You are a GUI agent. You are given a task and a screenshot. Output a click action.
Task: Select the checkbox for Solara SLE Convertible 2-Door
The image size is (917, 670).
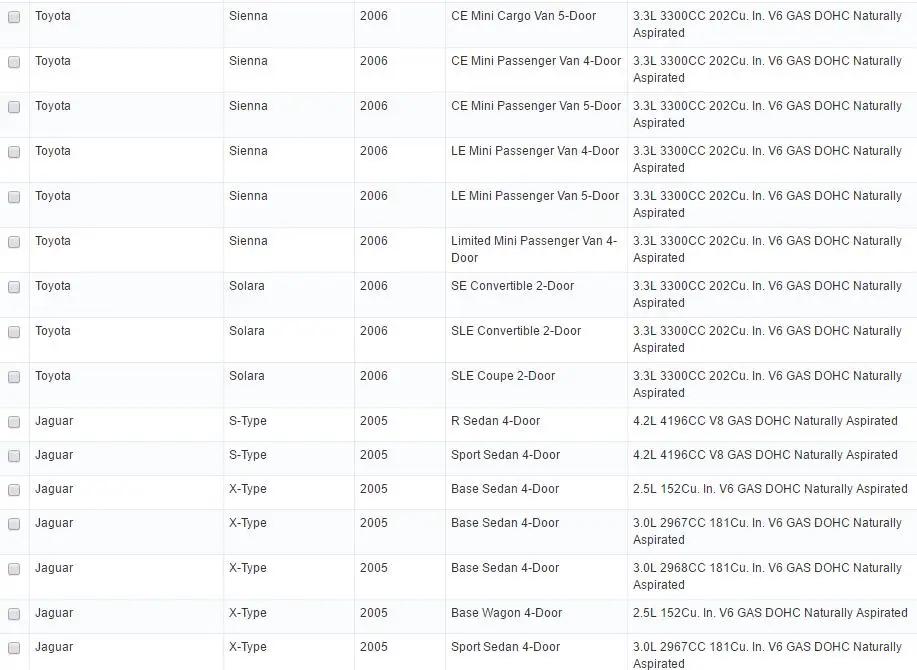14,332
